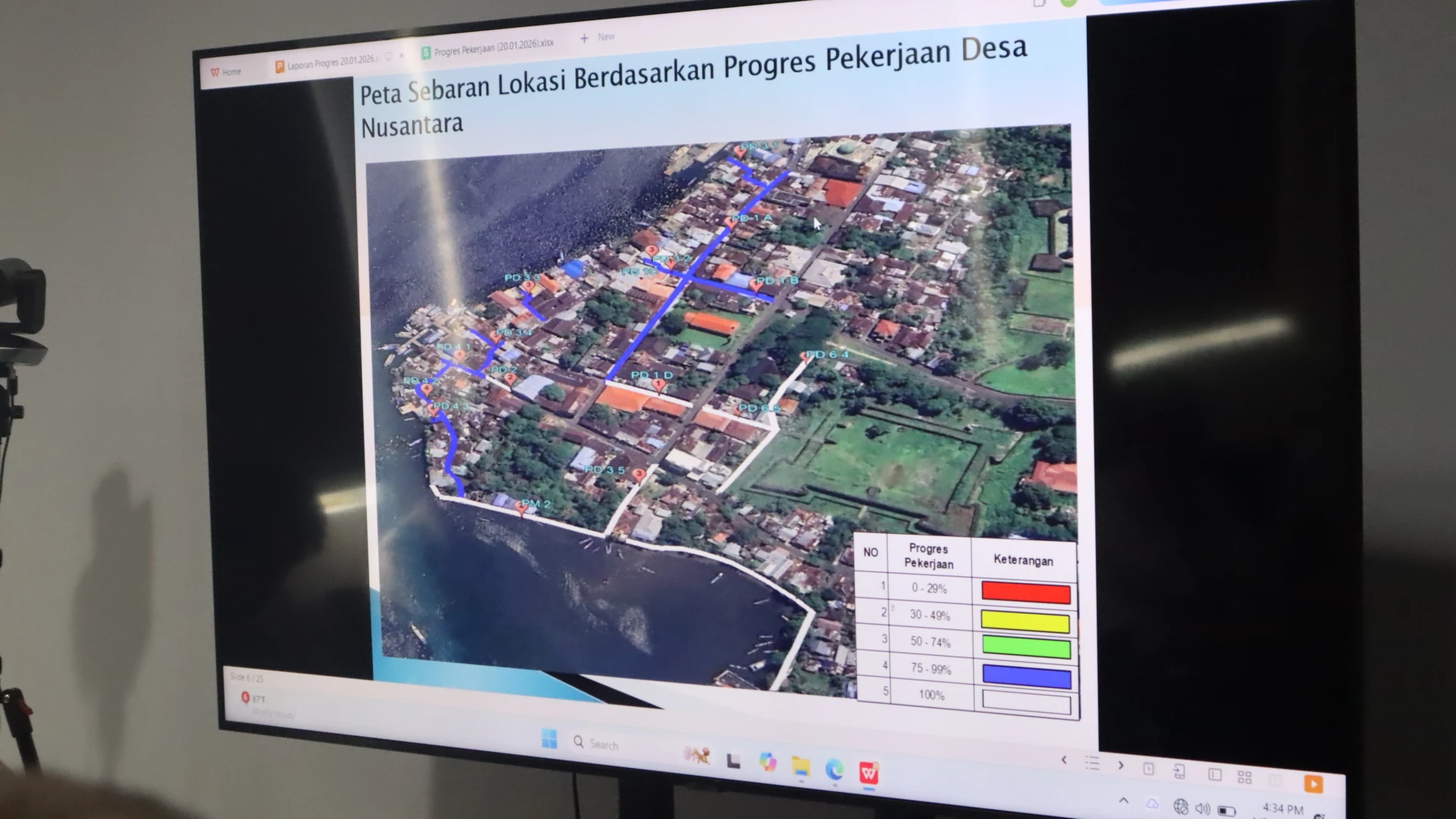Open slide list menu icon
This screenshot has height=819, width=1456.
pyautogui.click(x=1092, y=763)
